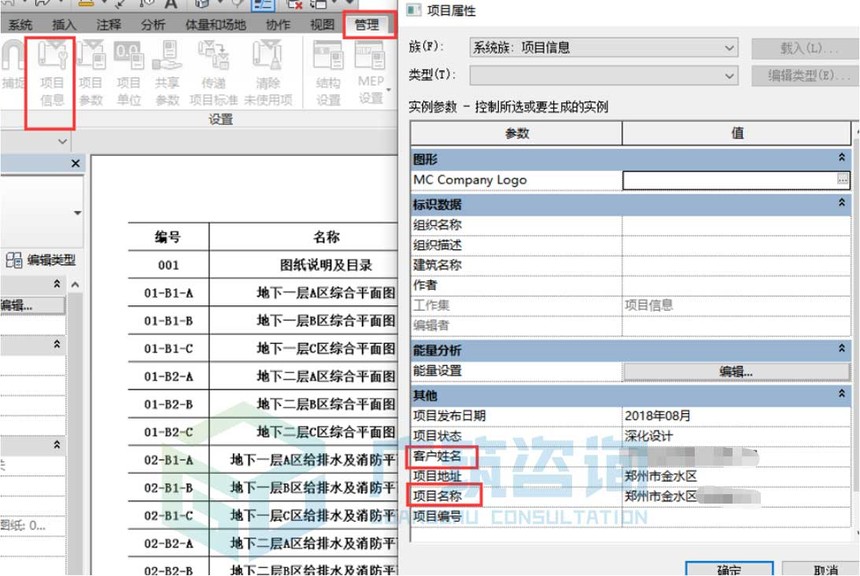Open the 项目单位 tool

click(x=128, y=74)
